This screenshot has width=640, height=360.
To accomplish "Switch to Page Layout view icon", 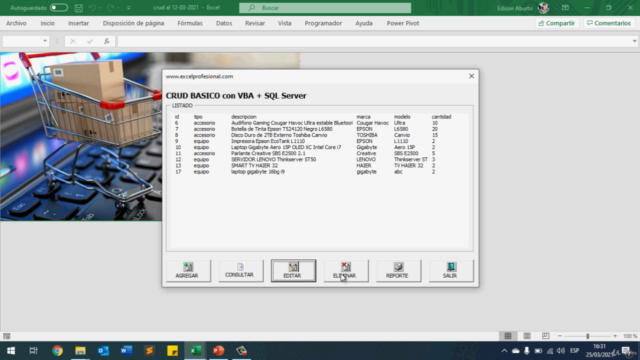I will (x=527, y=336).
